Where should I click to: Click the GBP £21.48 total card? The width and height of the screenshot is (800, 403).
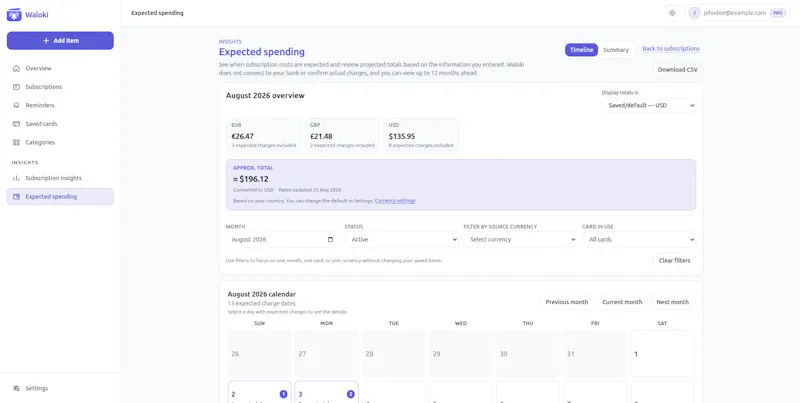coord(342,135)
